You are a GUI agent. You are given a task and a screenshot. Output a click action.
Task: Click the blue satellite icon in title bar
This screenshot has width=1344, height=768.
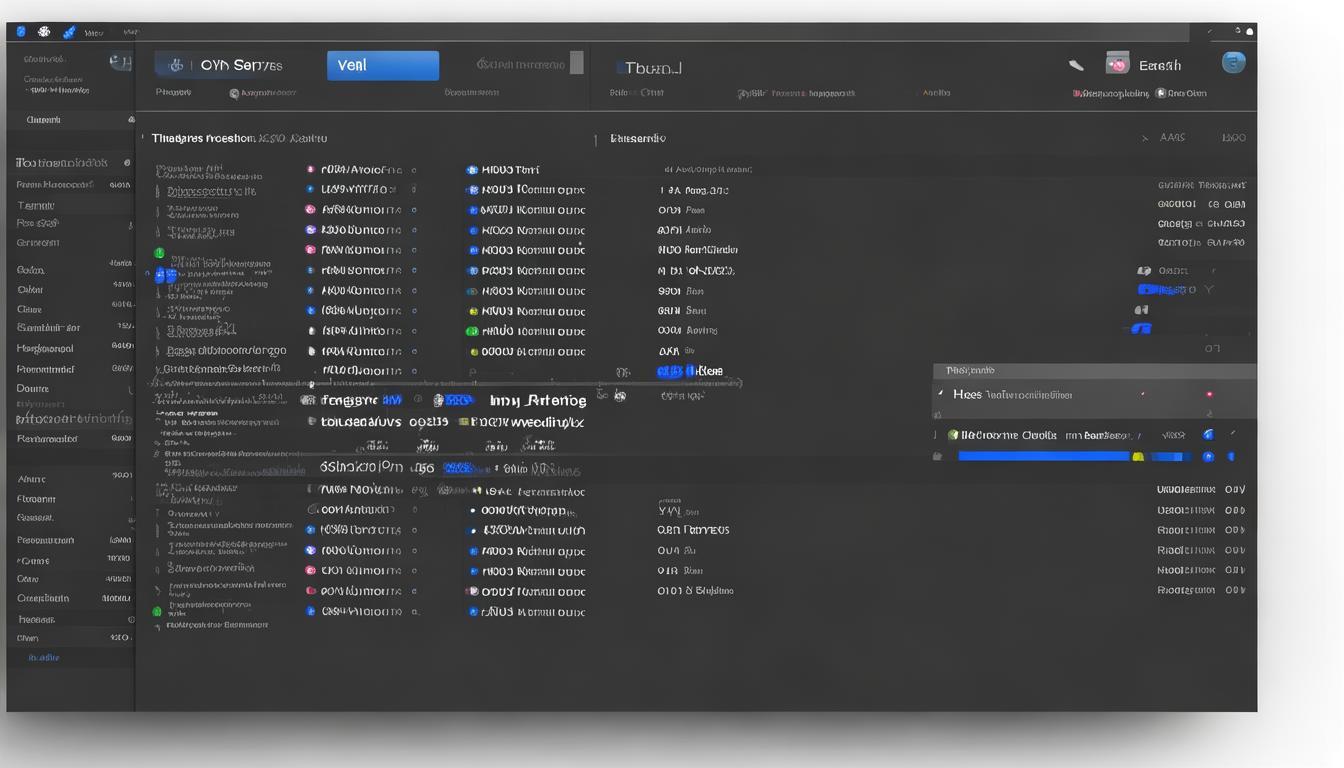point(69,32)
